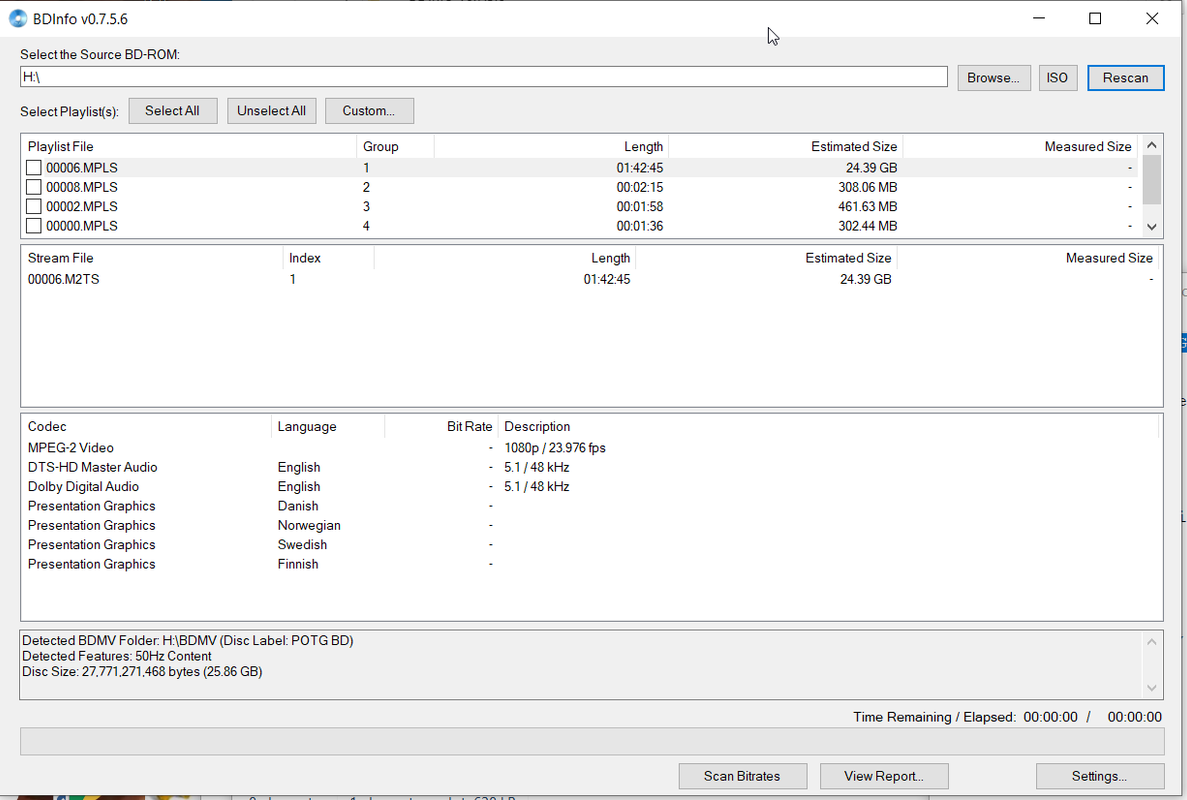Viewport: 1187px width, 800px height.
Task: Click the Rescan button
Action: (x=1125, y=78)
